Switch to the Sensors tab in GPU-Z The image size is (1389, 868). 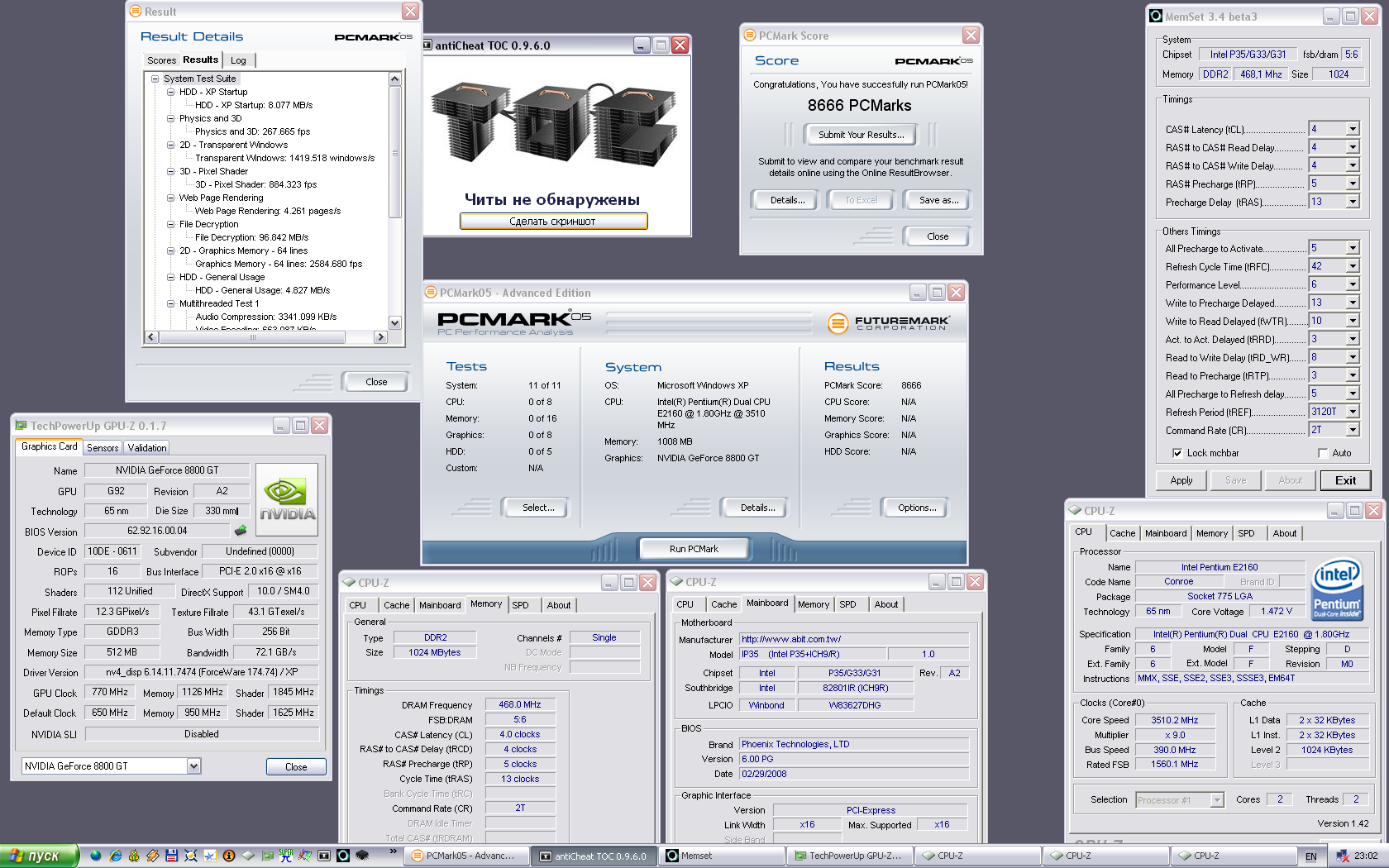pyautogui.click(x=103, y=447)
